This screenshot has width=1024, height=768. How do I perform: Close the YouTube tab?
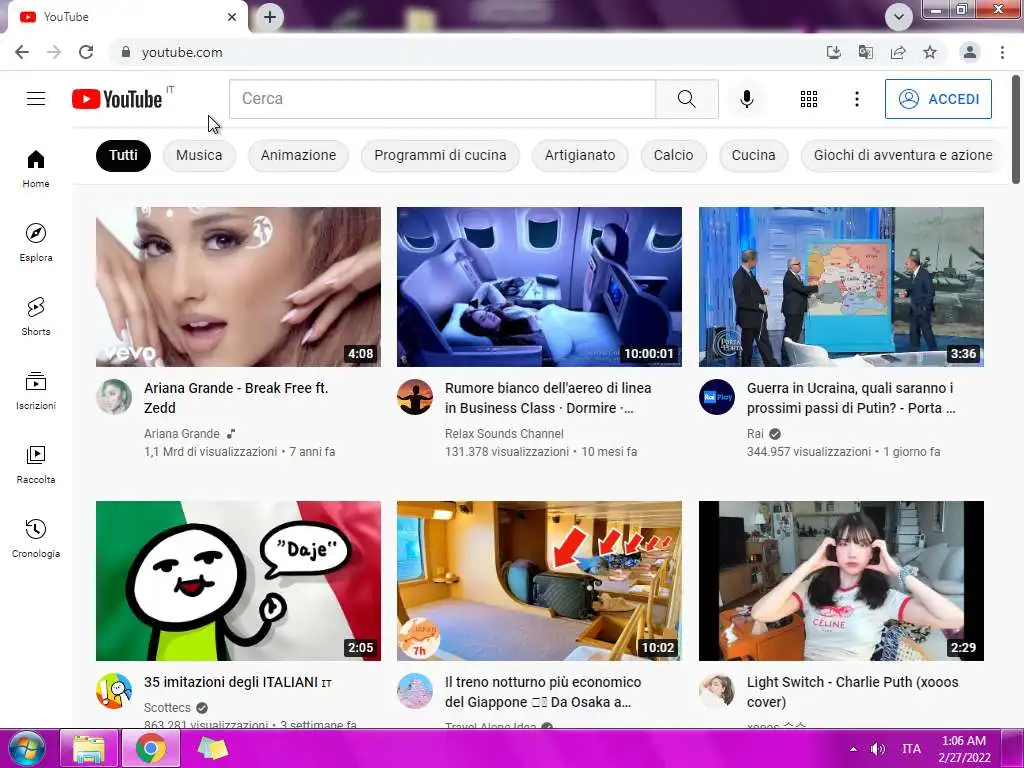tap(232, 17)
